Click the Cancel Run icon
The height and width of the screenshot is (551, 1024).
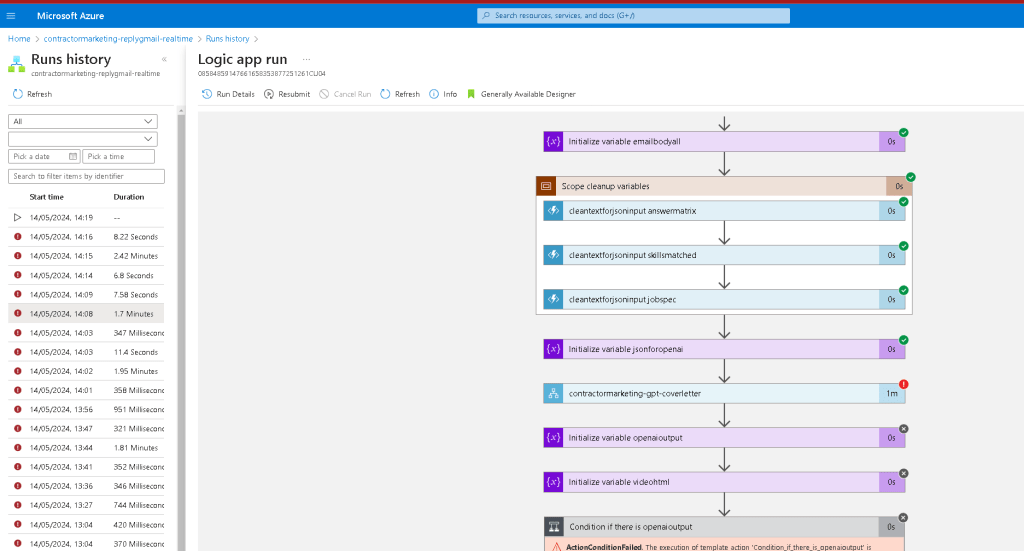pos(324,94)
